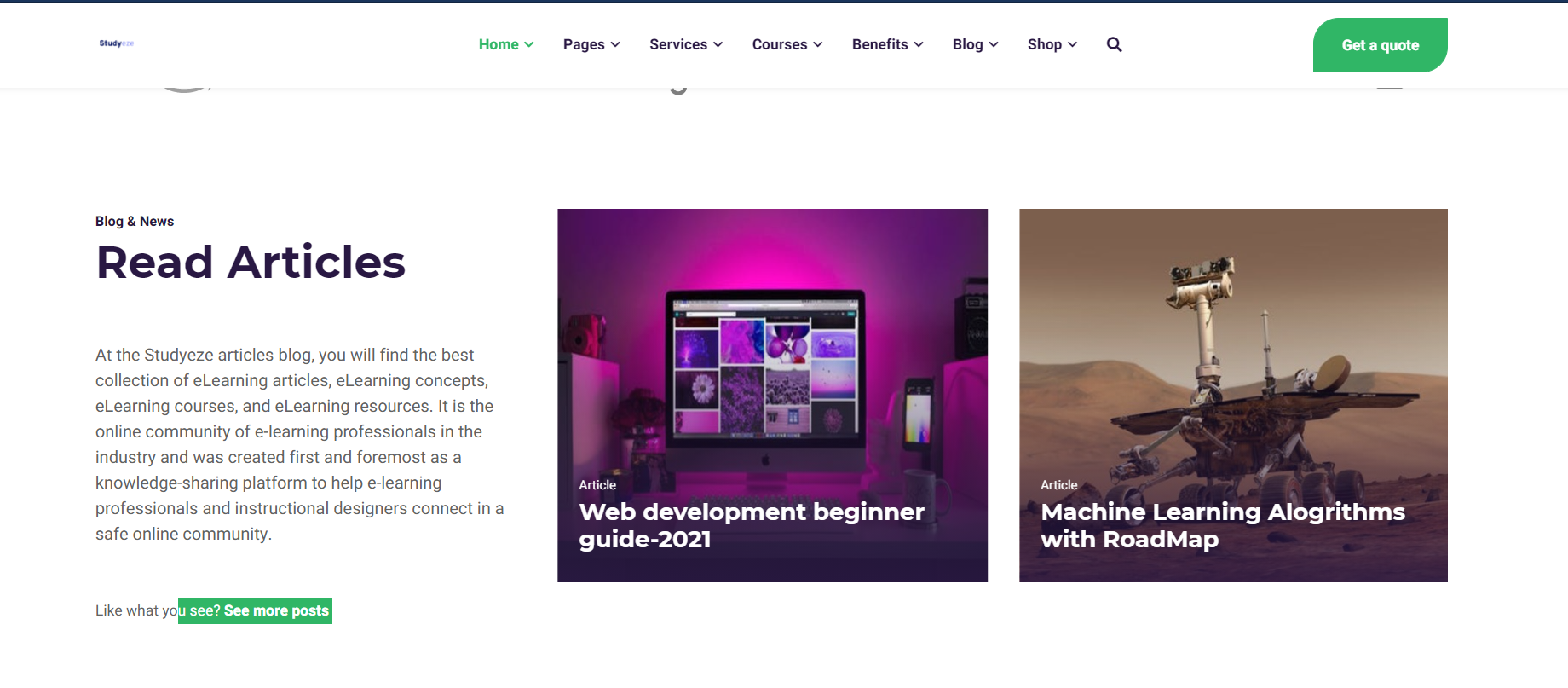Open the Courses menu
1568x688 pixels.
787,44
